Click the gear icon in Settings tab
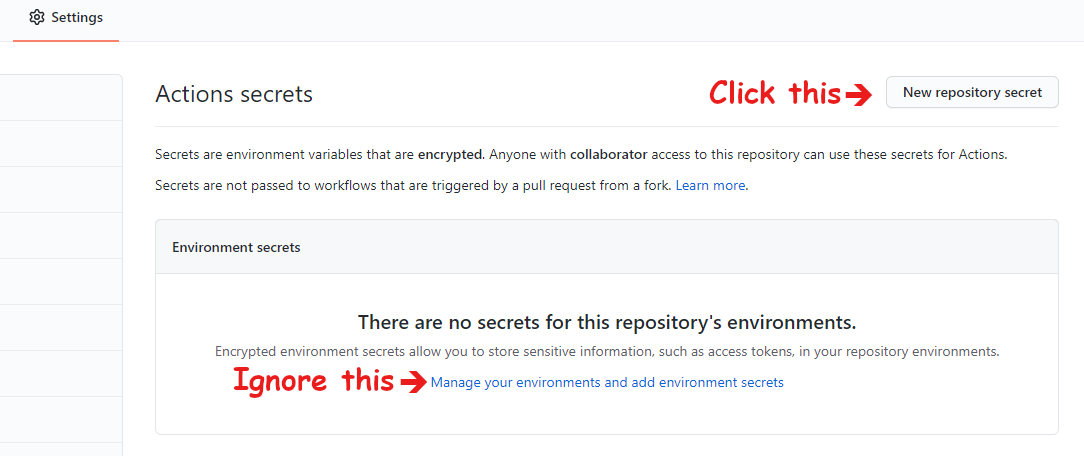The width and height of the screenshot is (1084, 456). coord(37,17)
